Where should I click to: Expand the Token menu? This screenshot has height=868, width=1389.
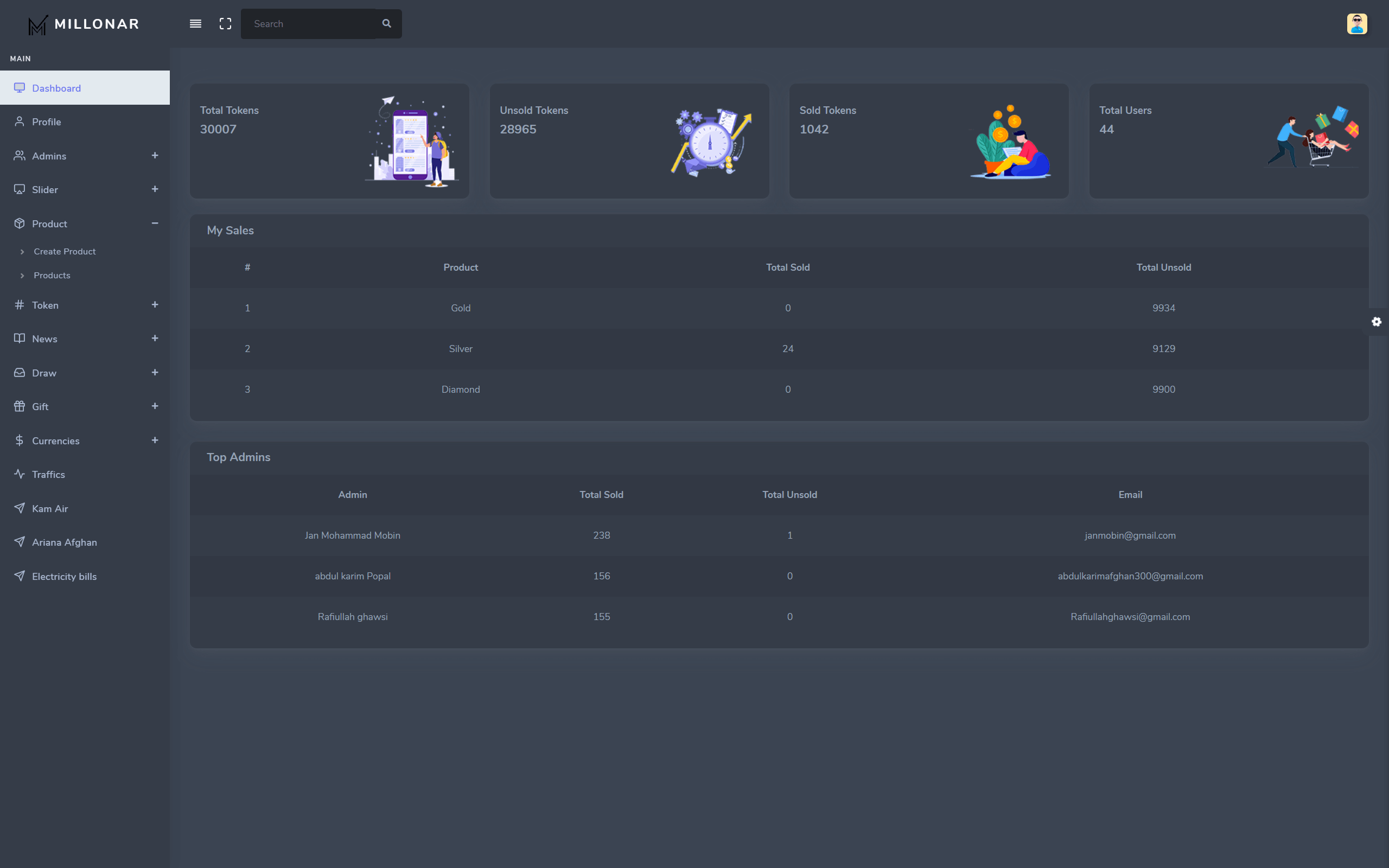(x=155, y=305)
